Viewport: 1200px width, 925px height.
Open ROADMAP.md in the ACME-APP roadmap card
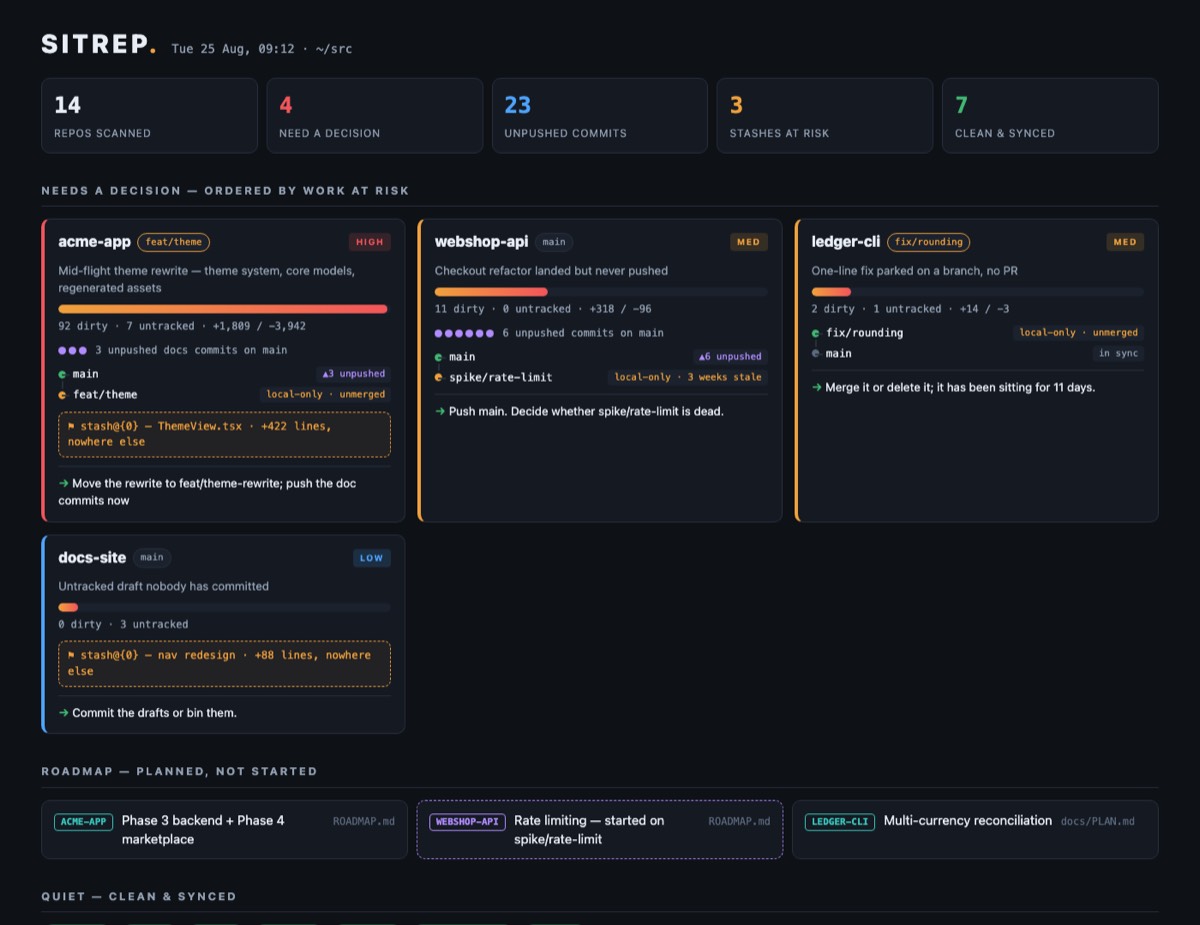(364, 821)
